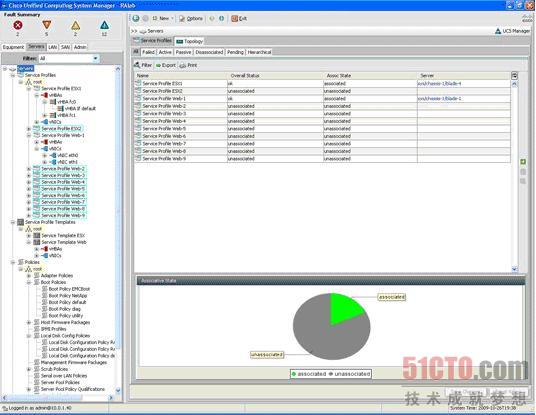The width and height of the screenshot is (536, 415).
Task: Collapse the Service Profile ESX1 tree node
Action: pos(29,89)
